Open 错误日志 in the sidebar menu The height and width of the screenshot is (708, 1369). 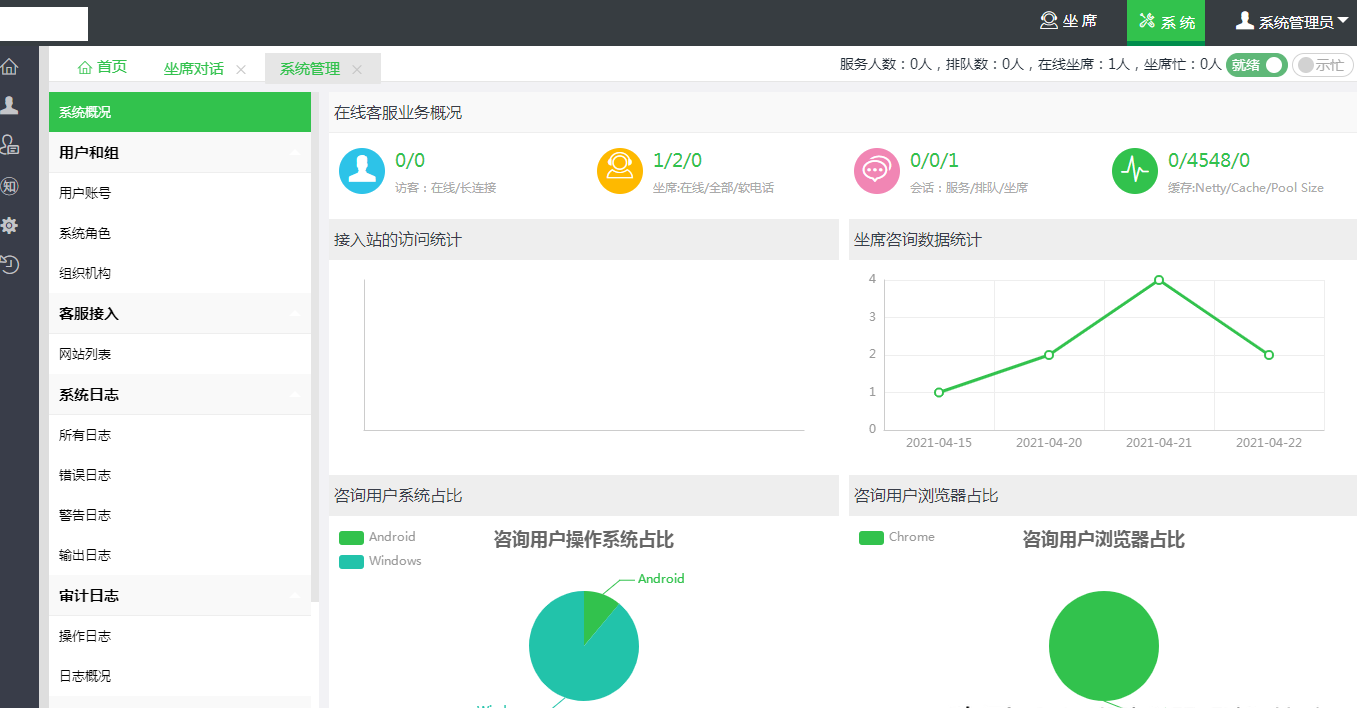coord(85,474)
